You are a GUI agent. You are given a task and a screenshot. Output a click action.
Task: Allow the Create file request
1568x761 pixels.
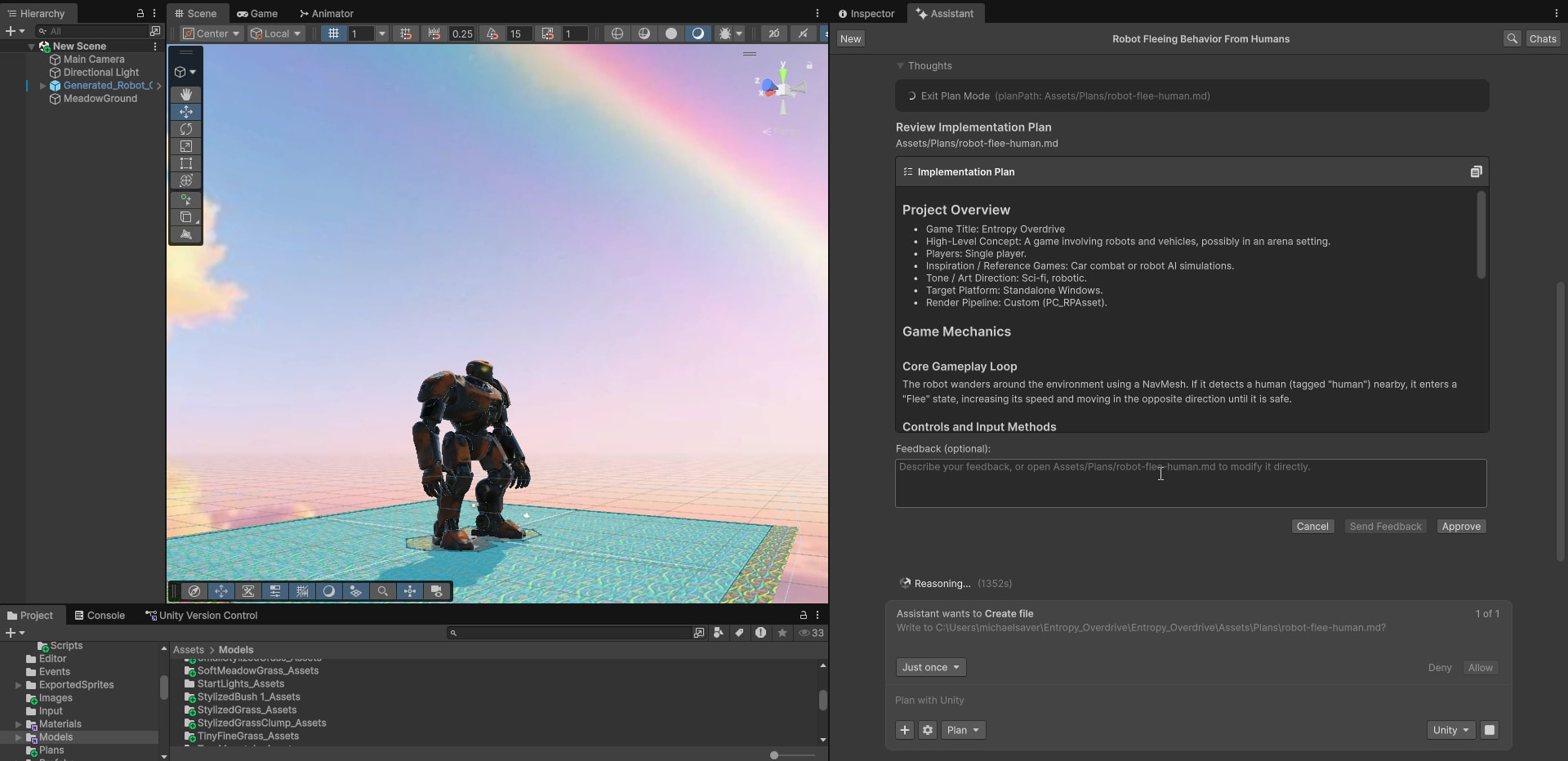[x=1480, y=668]
